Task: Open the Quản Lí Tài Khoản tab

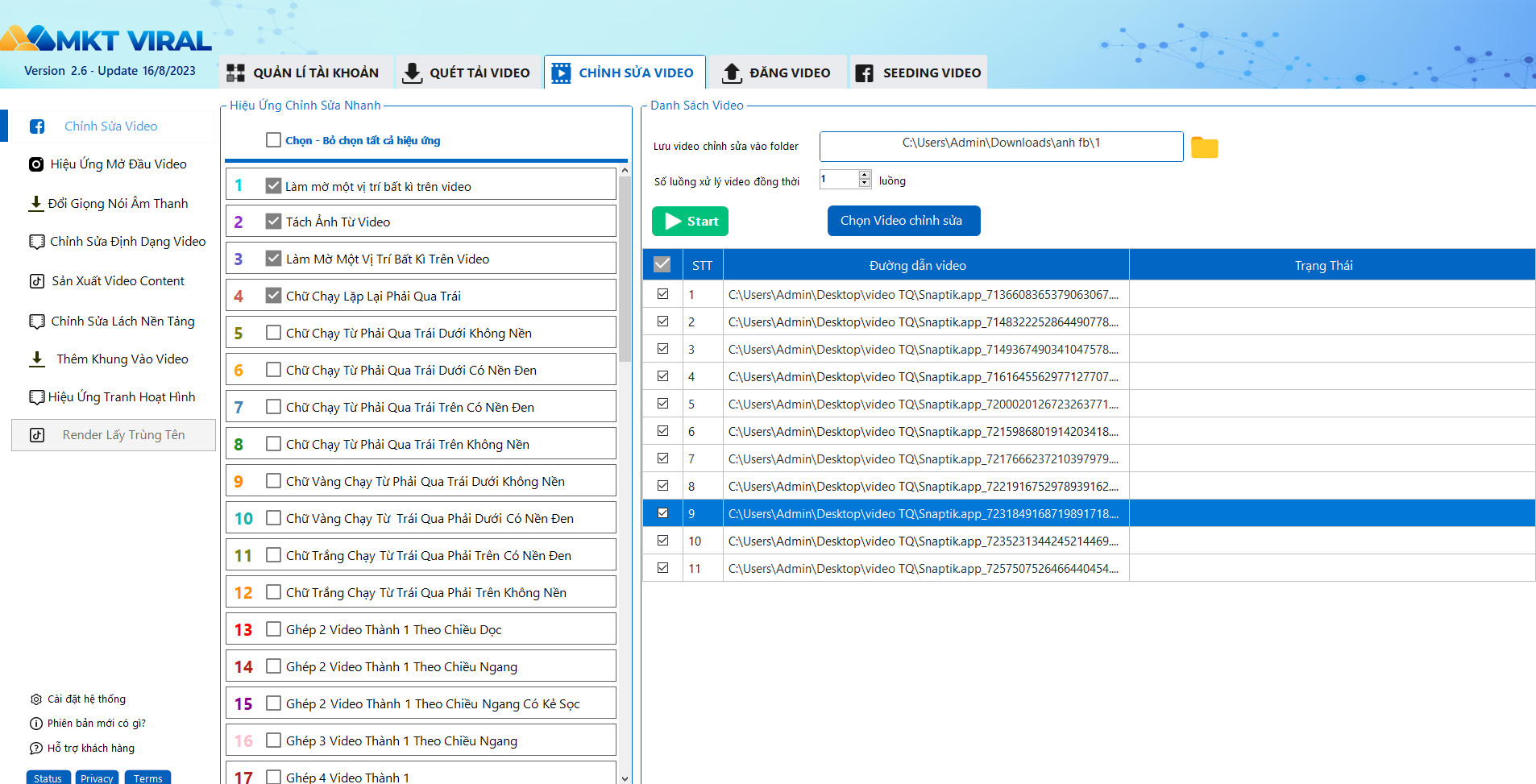Action: 306,73
